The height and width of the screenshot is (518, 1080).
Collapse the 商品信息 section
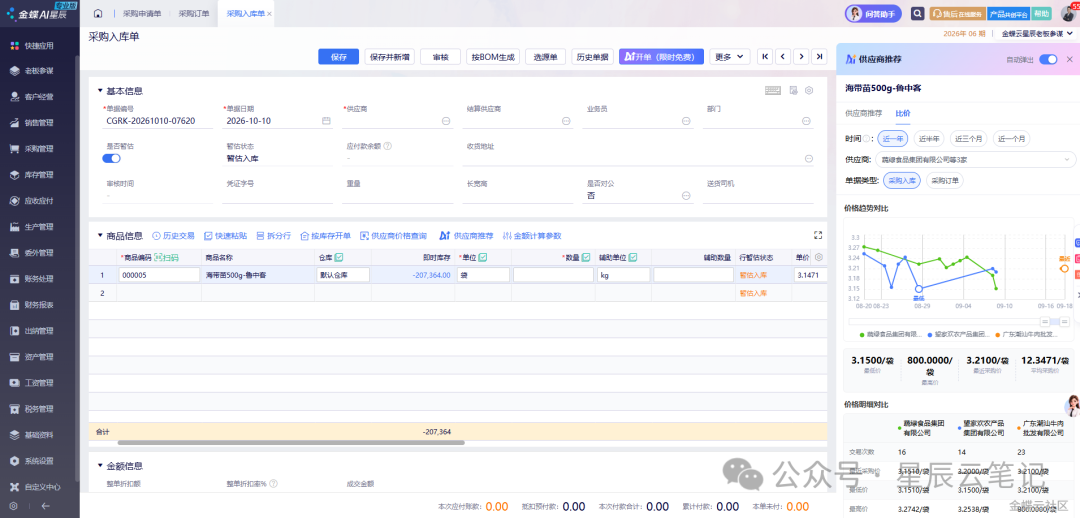coord(100,236)
